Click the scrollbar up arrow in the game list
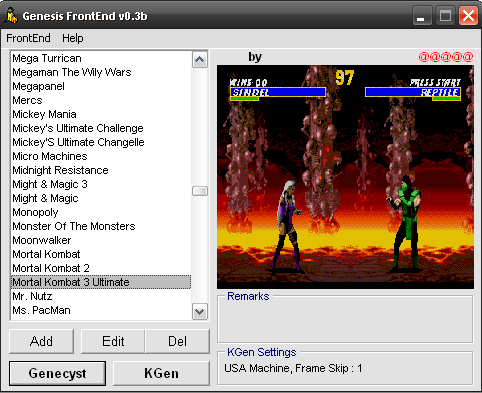The image size is (482, 393). [x=200, y=60]
